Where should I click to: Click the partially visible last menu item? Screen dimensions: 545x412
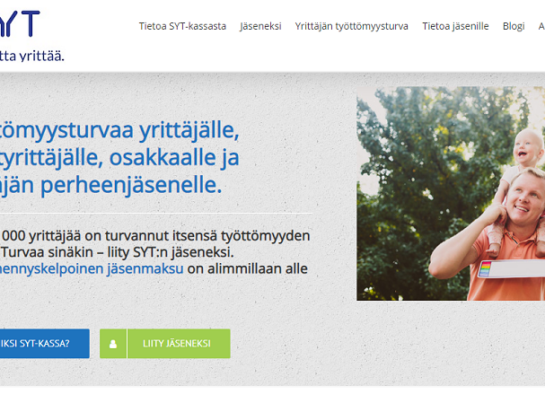(542, 26)
